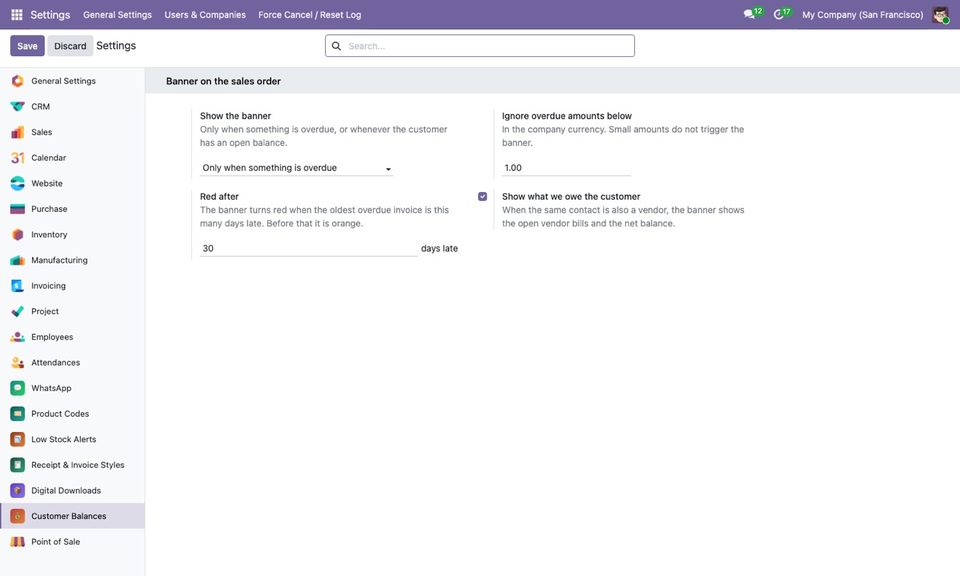Image resolution: width=960 pixels, height=576 pixels.
Task: Click the Digital Downloads sidebar icon
Action: pos(18,491)
